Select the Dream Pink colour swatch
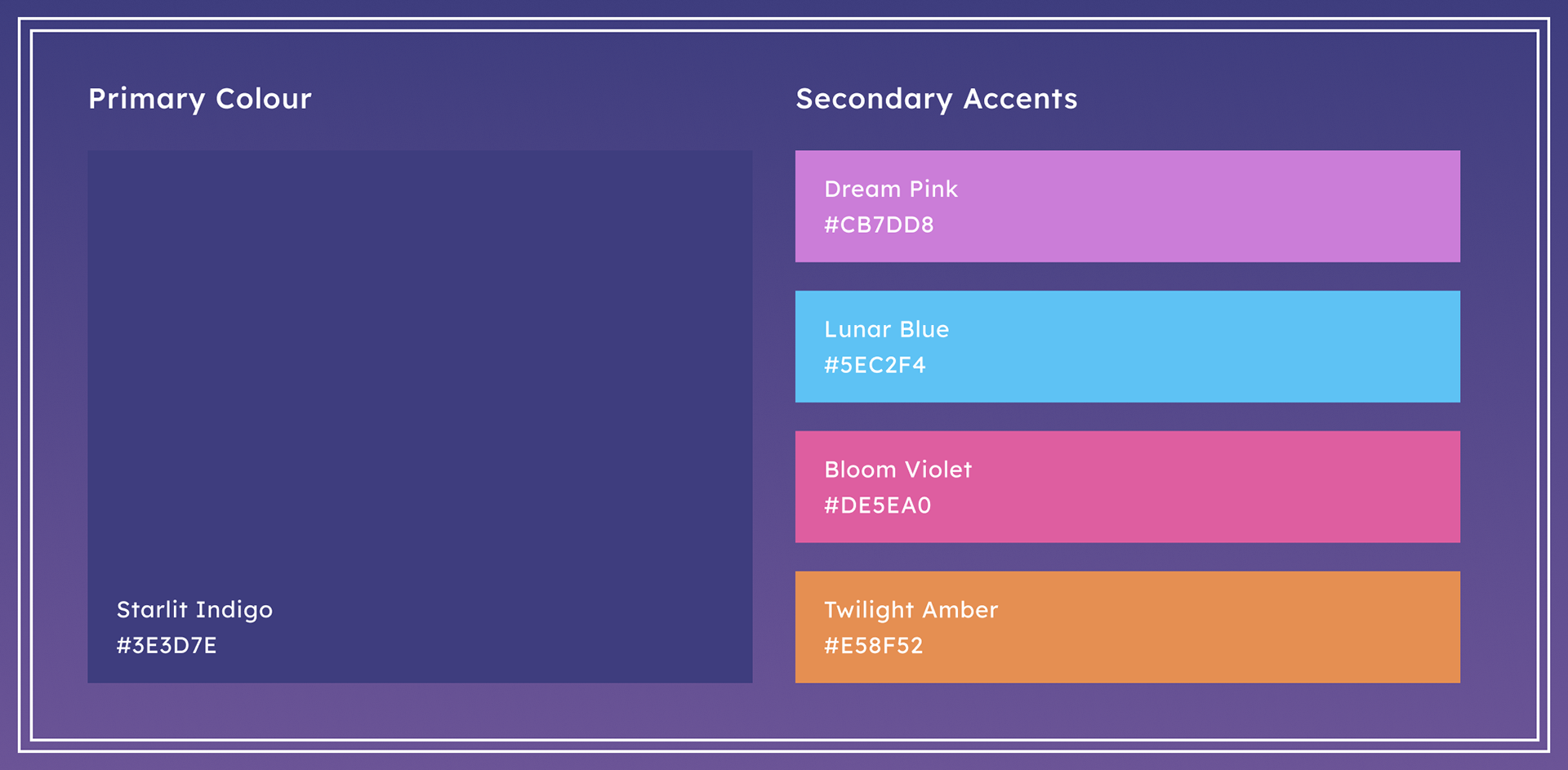 (1128, 206)
